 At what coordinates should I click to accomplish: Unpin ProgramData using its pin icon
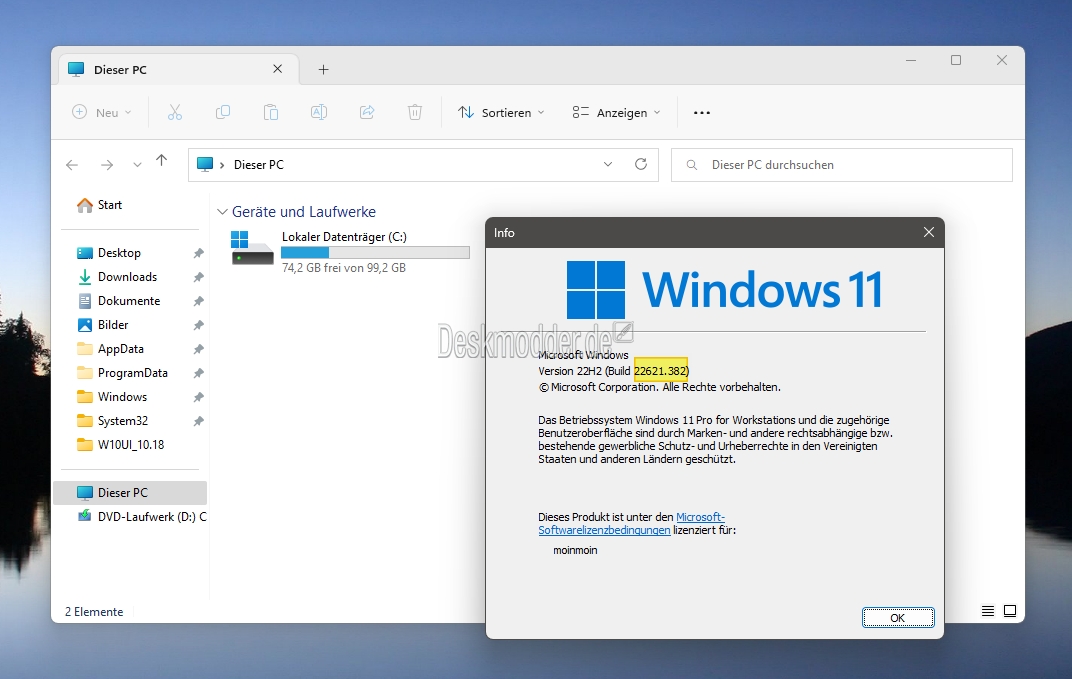coord(198,373)
